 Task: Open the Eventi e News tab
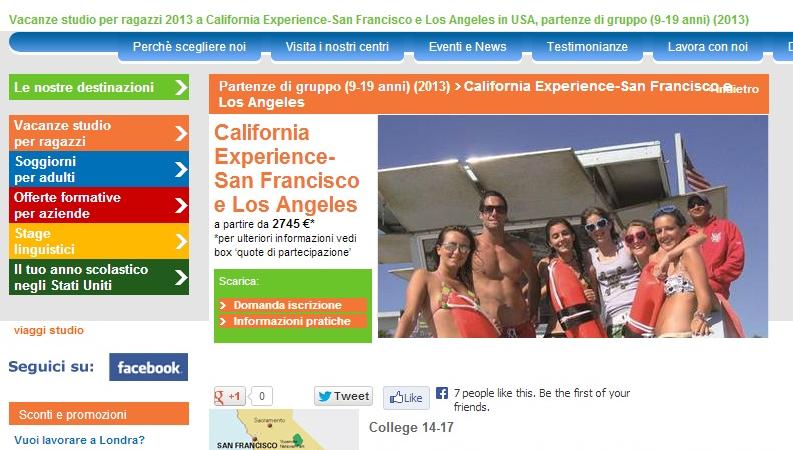468,47
